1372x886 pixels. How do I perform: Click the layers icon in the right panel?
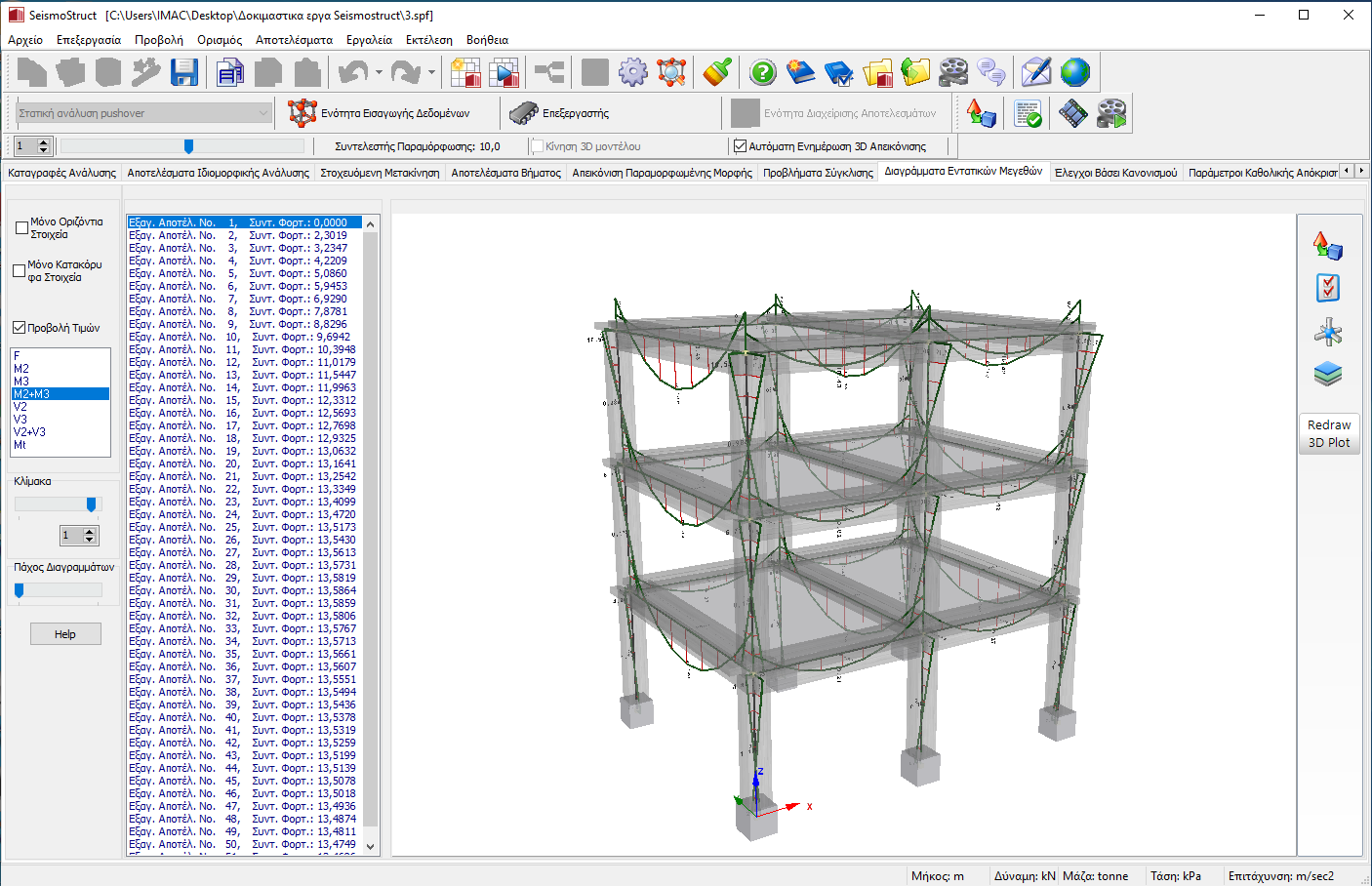point(1327,374)
